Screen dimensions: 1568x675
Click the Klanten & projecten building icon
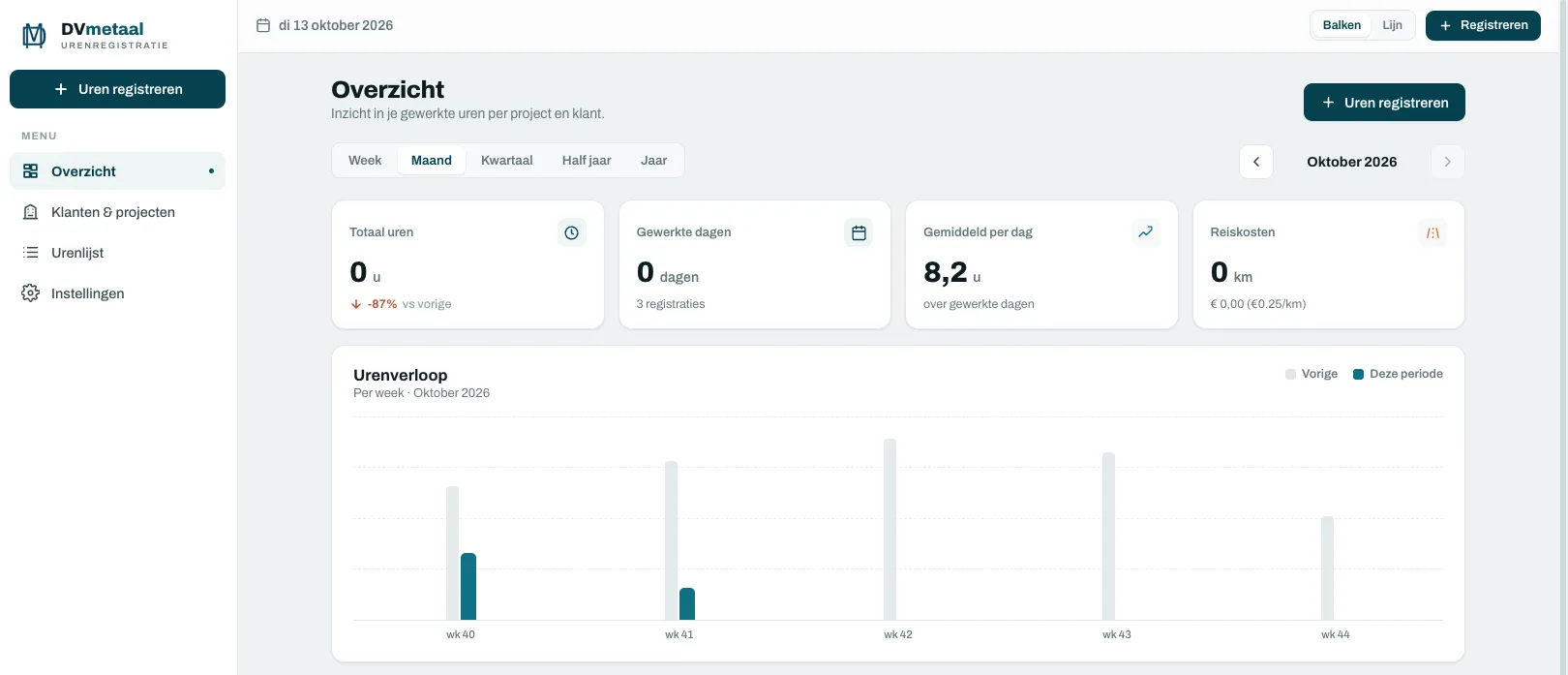tap(31, 212)
